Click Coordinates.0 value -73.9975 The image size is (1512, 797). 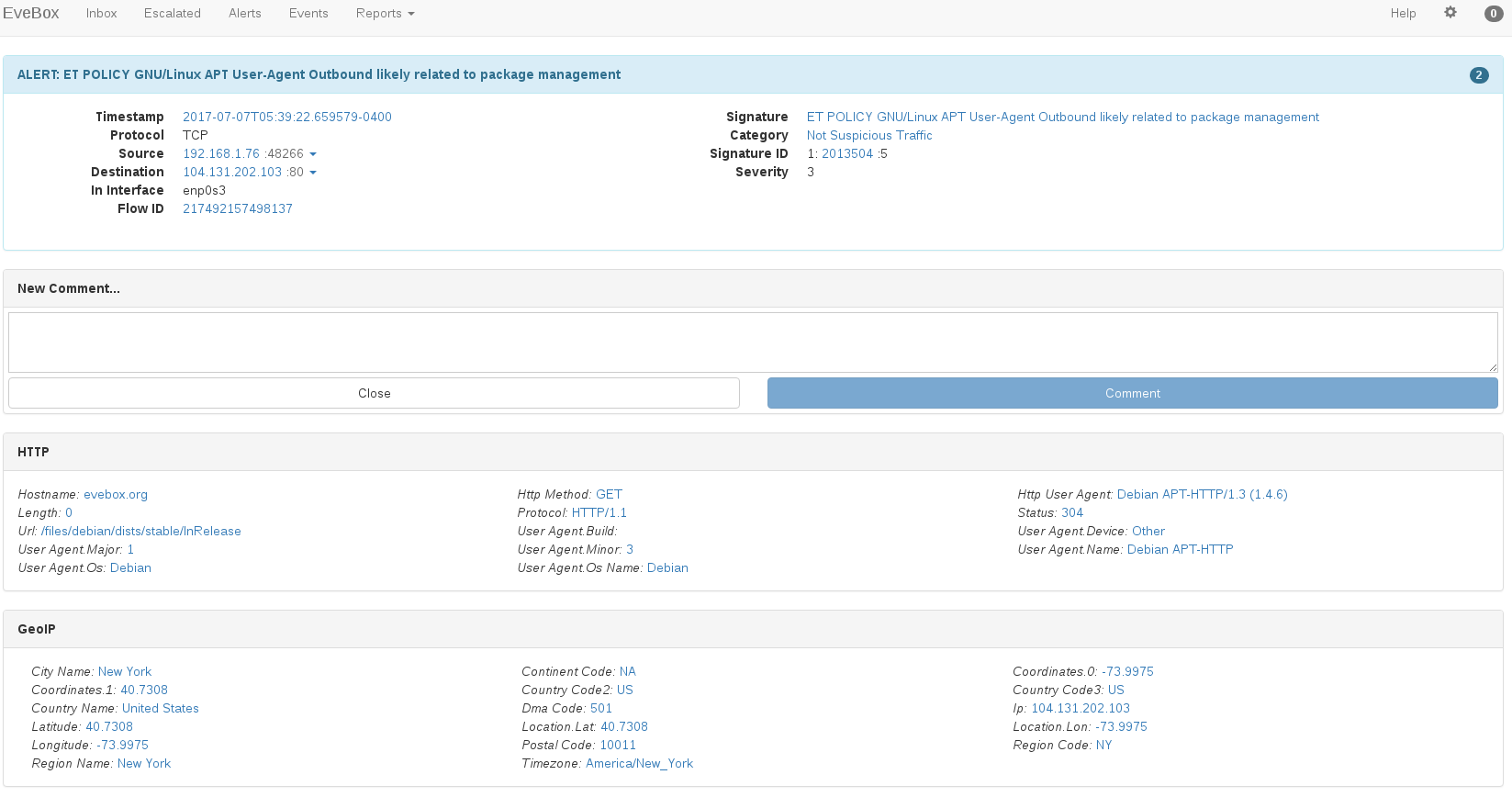pyautogui.click(x=1127, y=672)
